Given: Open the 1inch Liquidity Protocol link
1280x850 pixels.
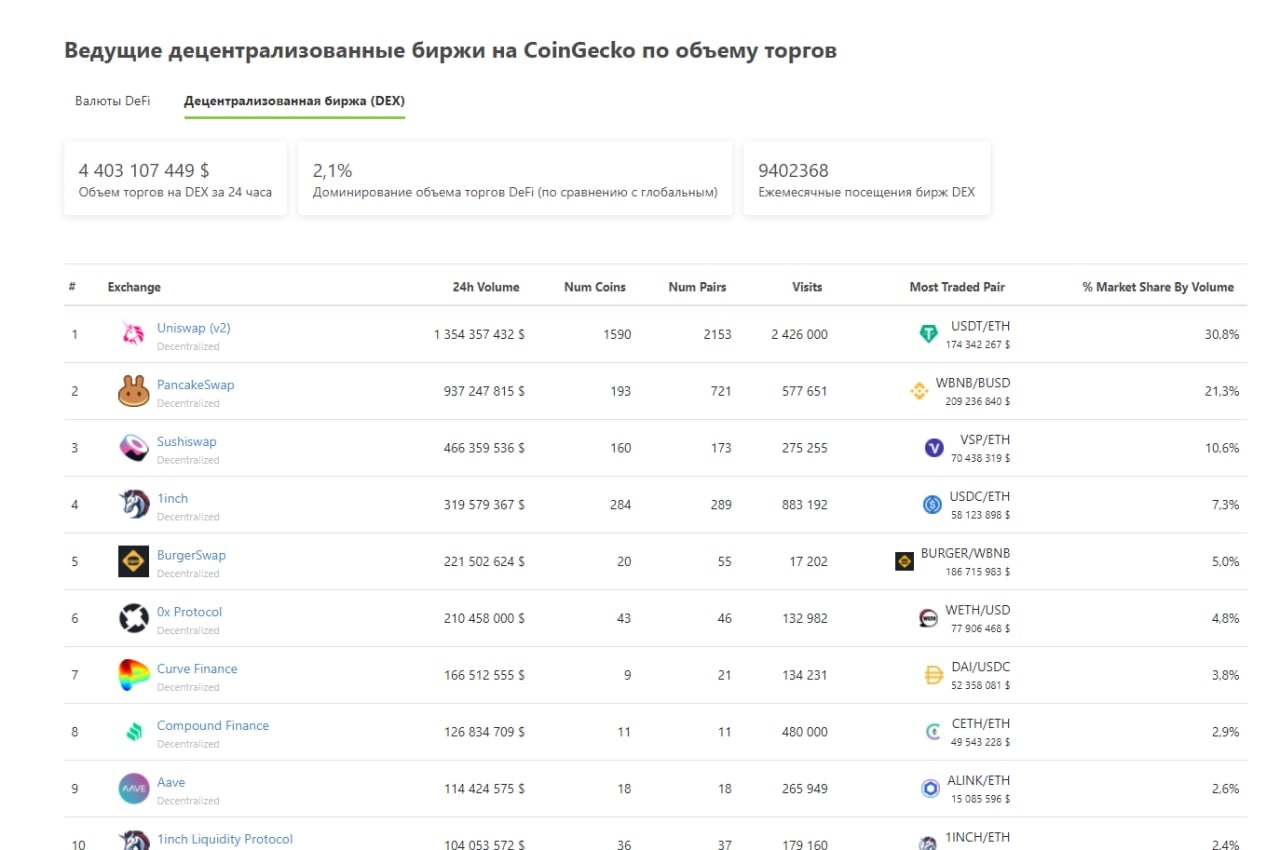Looking at the screenshot, I should point(225,840).
